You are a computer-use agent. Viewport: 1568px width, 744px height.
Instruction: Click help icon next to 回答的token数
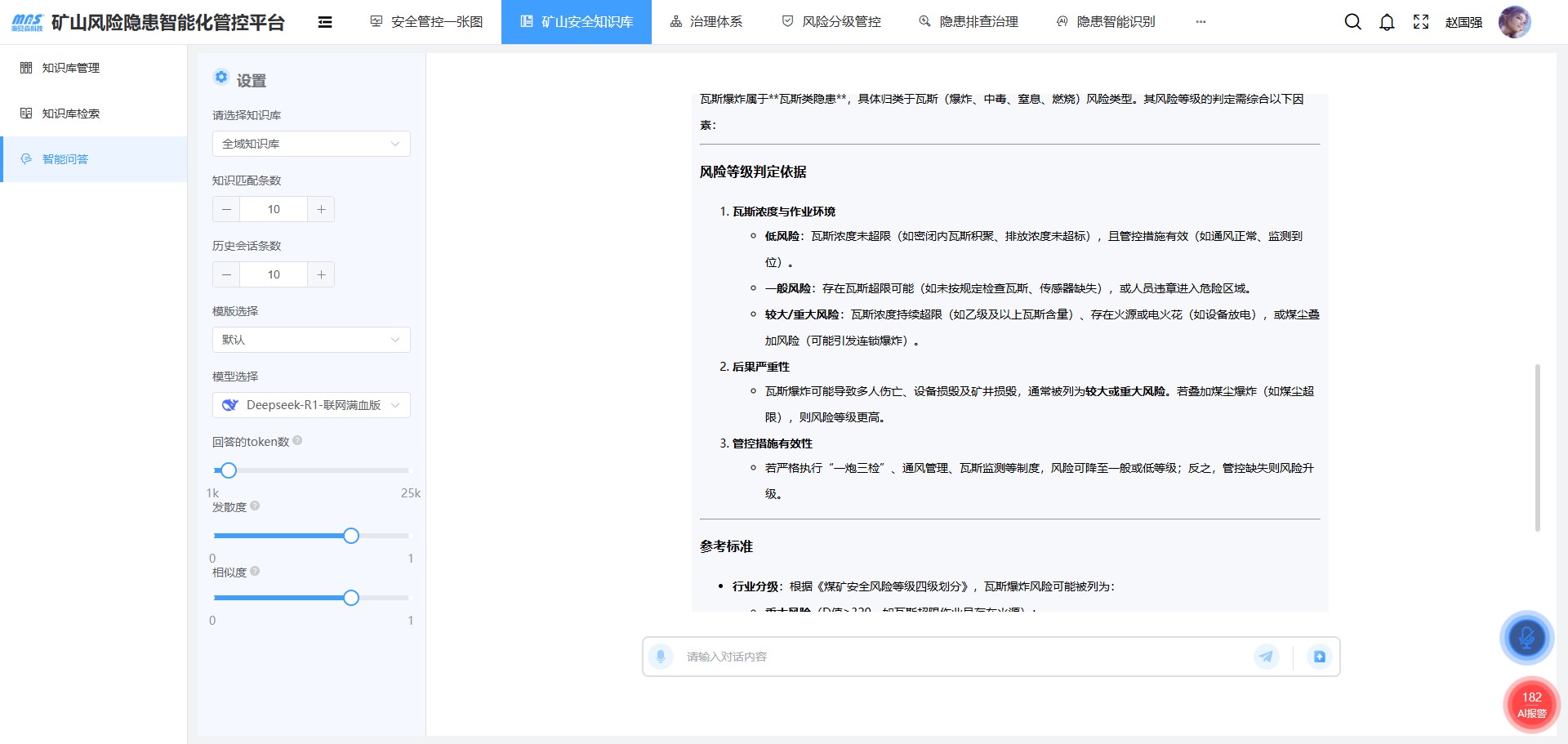(x=297, y=441)
